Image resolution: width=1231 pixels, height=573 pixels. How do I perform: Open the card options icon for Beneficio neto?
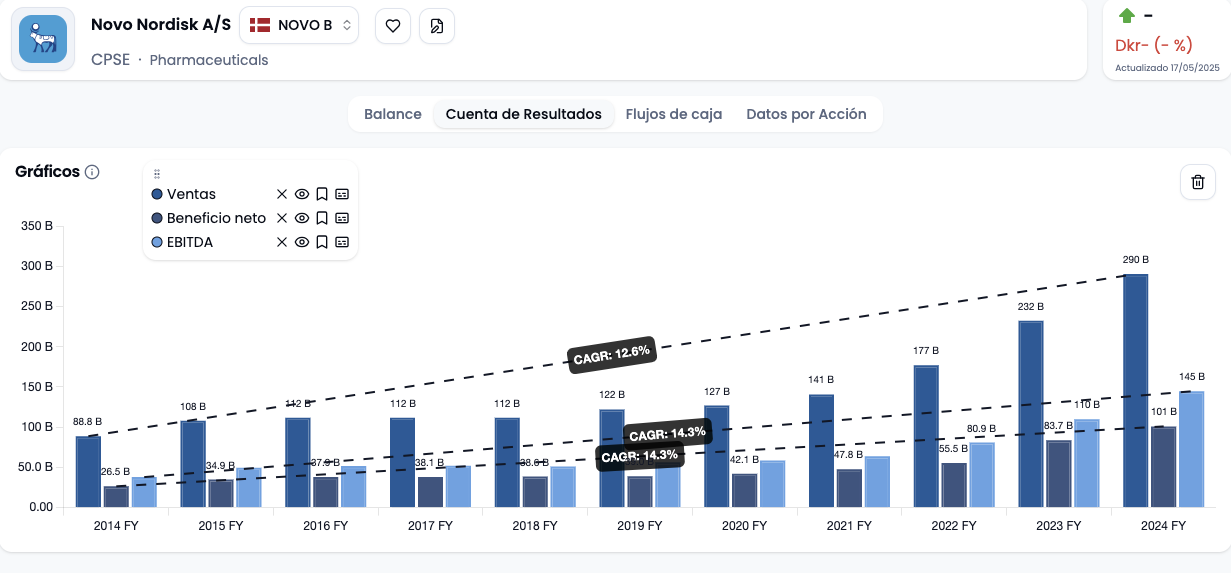click(x=342, y=218)
